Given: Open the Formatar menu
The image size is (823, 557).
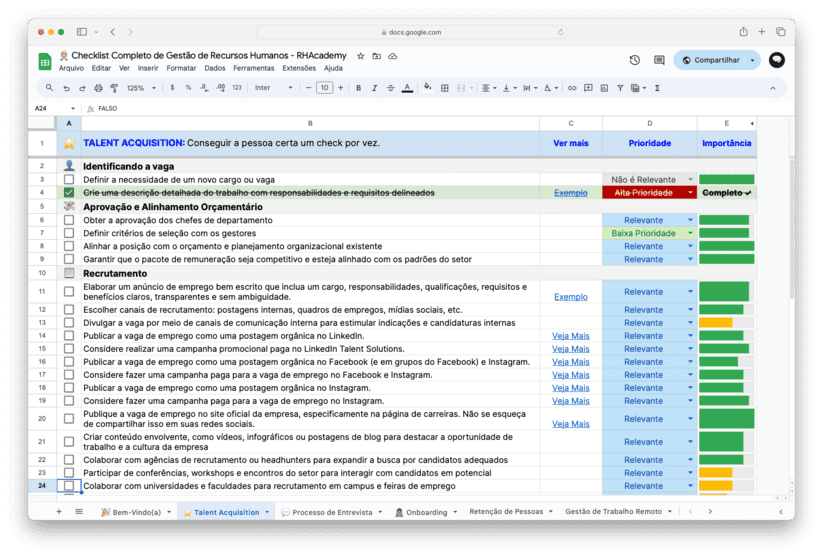Looking at the screenshot, I should [181, 68].
